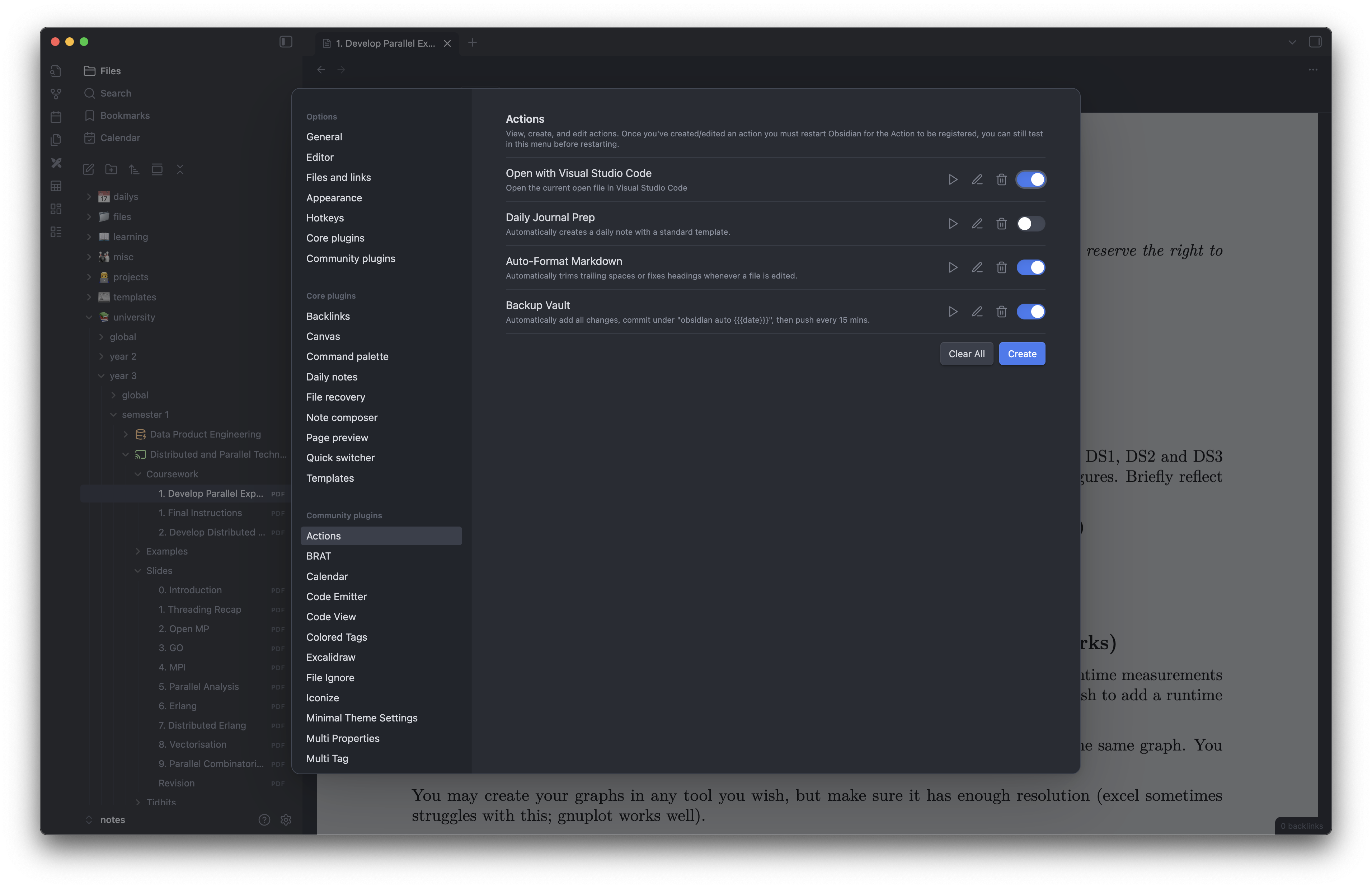Click the new folder icon
The width and height of the screenshot is (1372, 888).
click(111, 169)
